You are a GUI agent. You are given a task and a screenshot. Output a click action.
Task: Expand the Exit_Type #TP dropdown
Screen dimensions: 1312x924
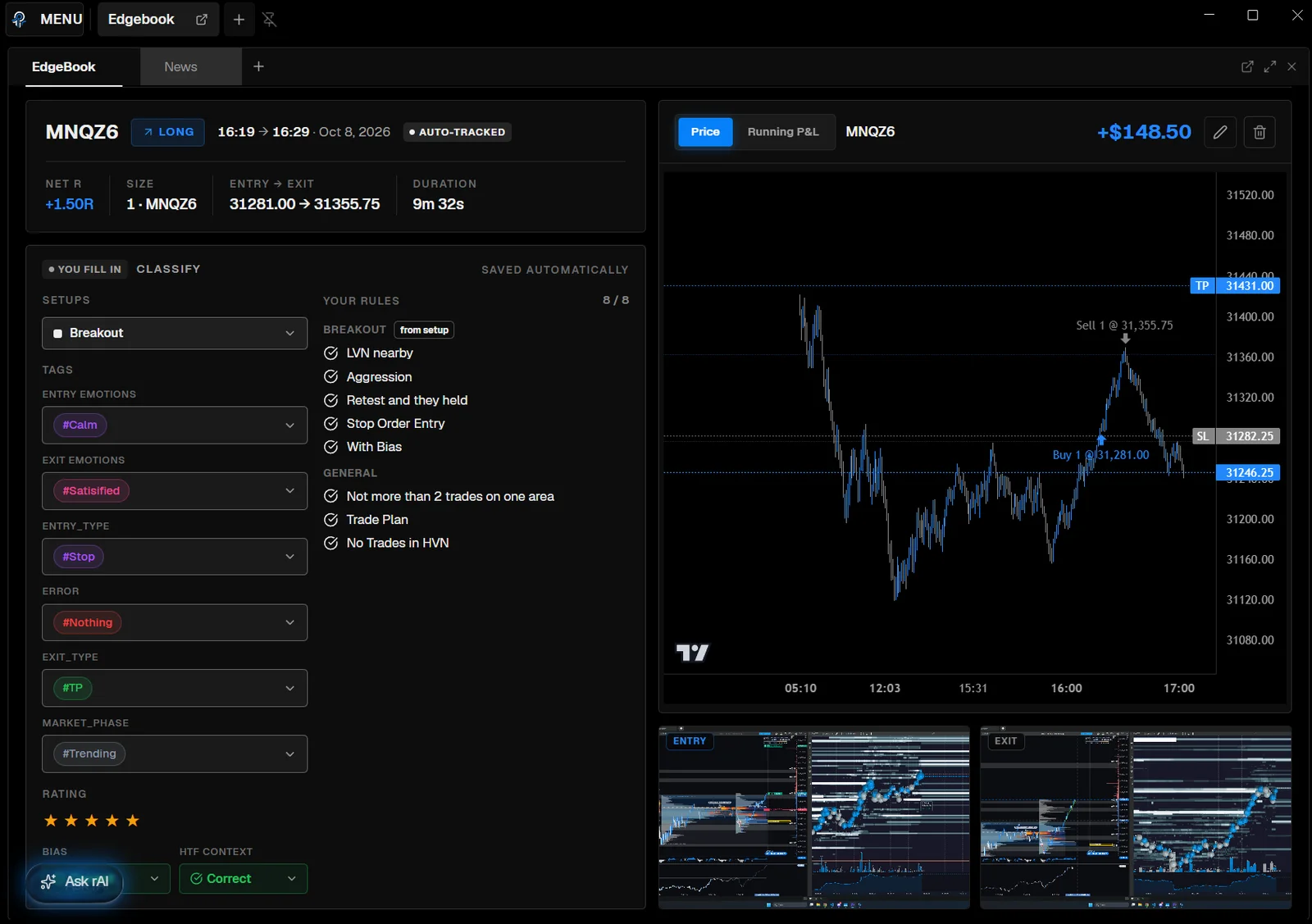tap(175, 688)
